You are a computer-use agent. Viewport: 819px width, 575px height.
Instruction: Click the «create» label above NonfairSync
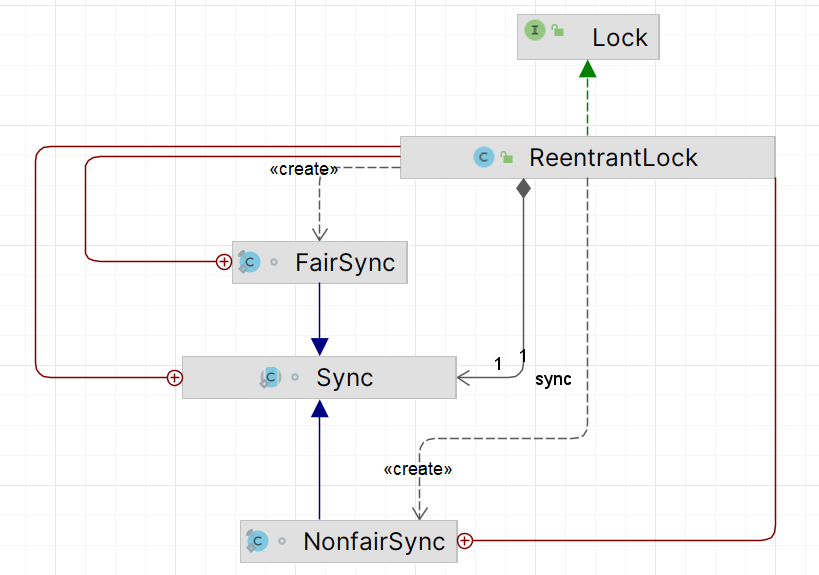(x=418, y=468)
